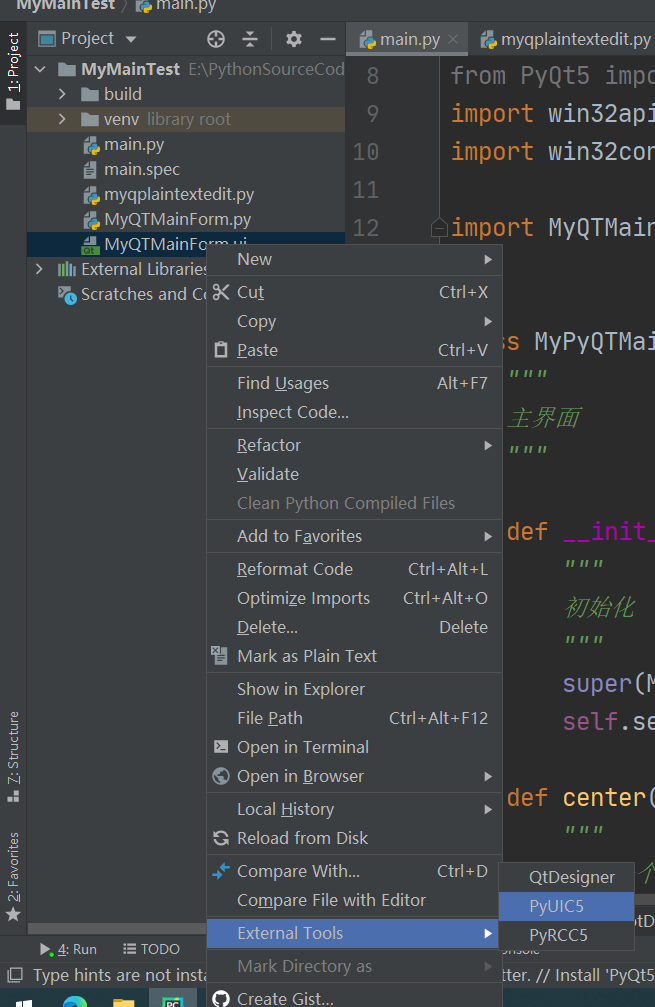The image size is (655, 1007).
Task: Expand the build folder
Action: point(62,94)
